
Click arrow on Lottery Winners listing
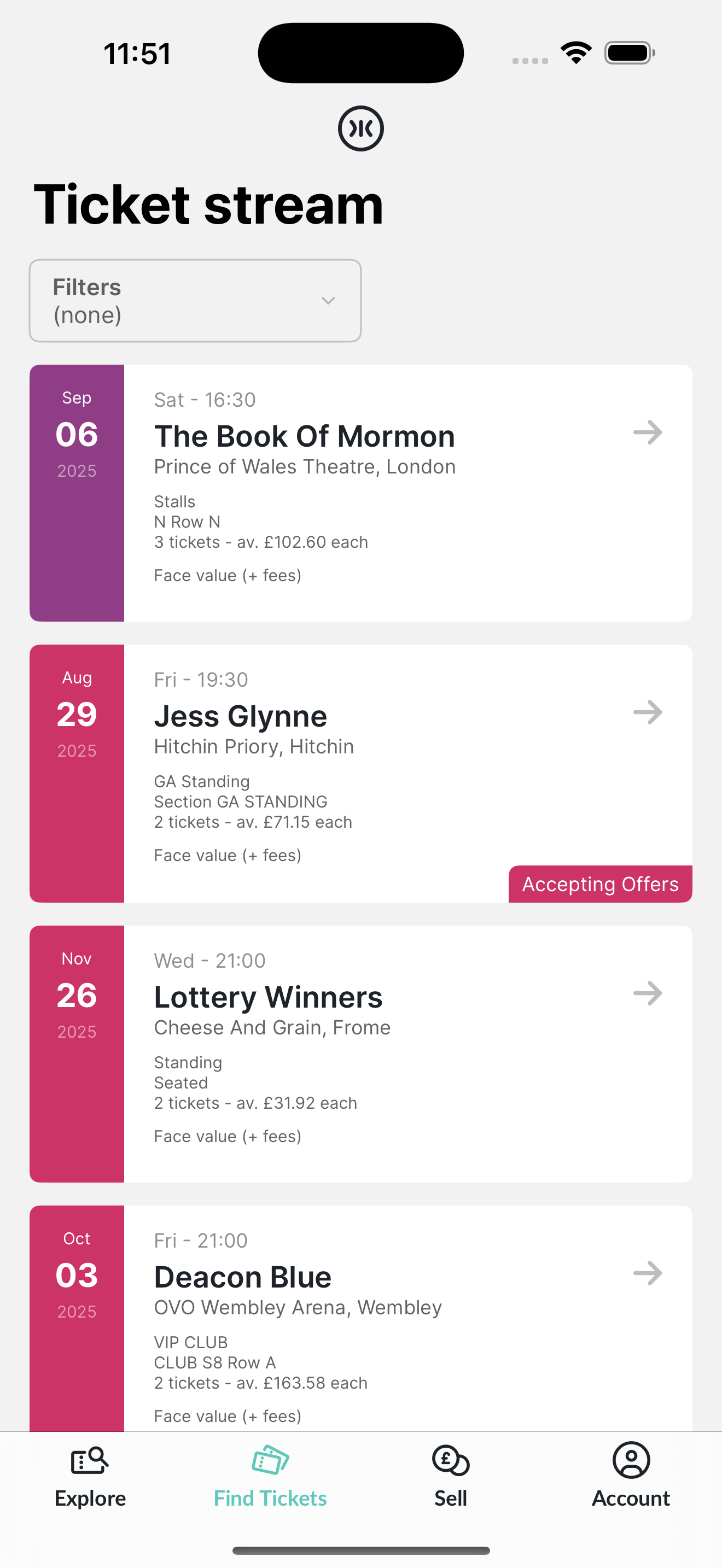[x=648, y=993]
